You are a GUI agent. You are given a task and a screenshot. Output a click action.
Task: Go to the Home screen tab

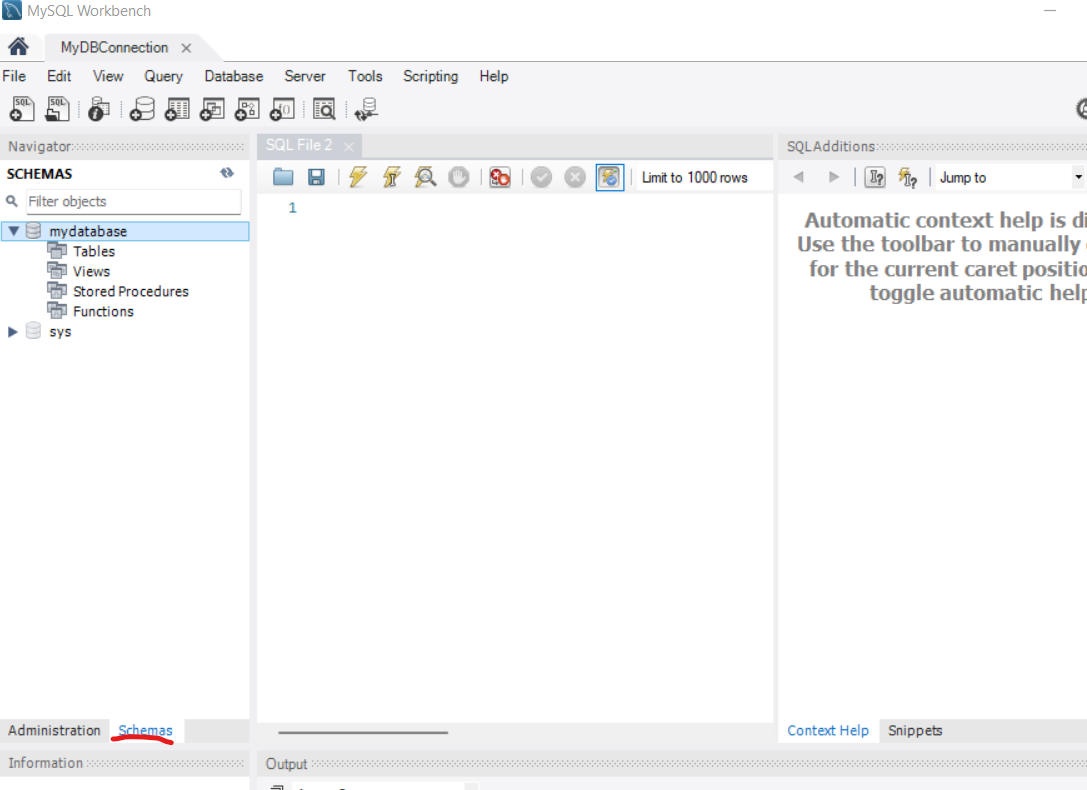[x=19, y=46]
